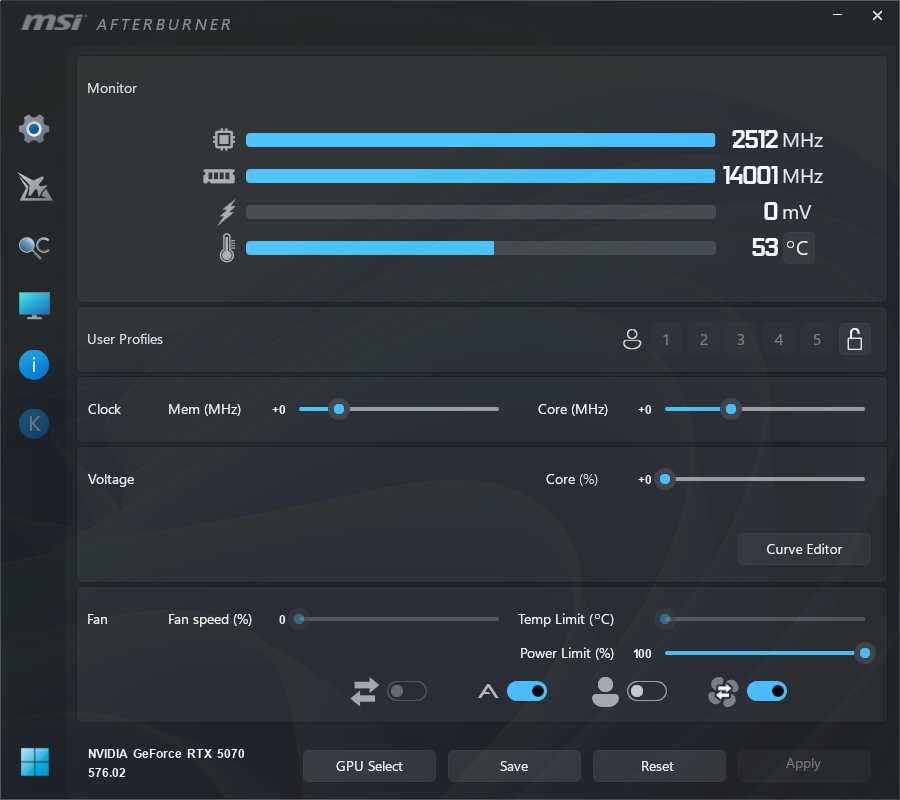The image size is (900, 800).
Task: Launch the OC Scanner icon
Action: tap(34, 247)
